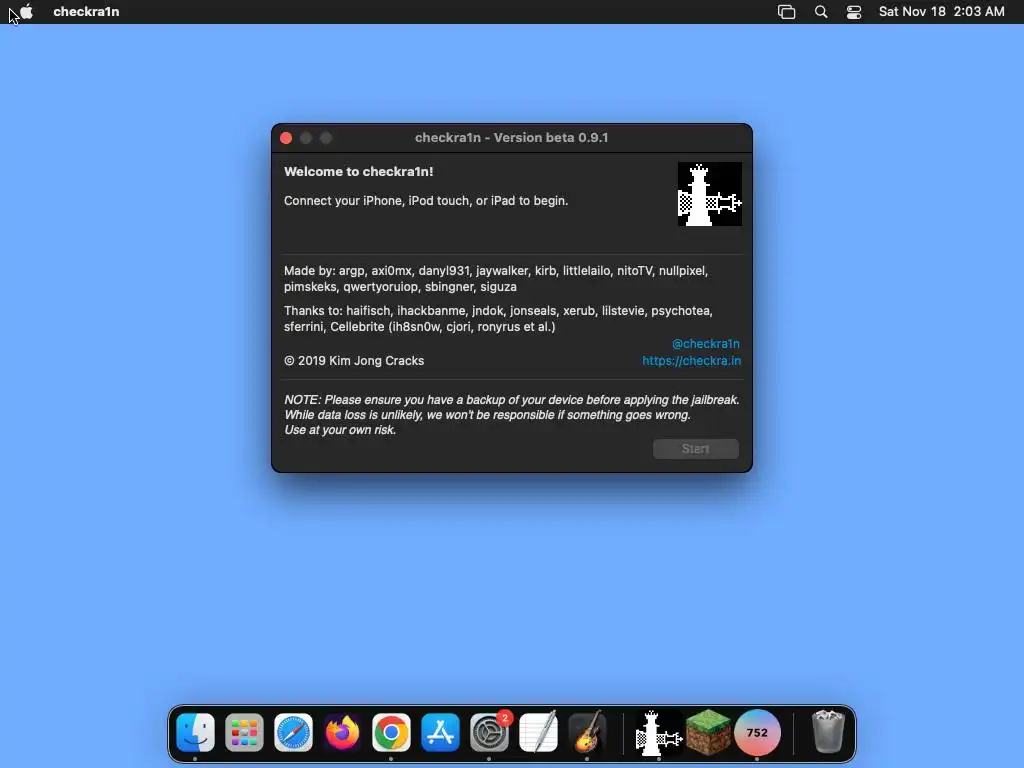The width and height of the screenshot is (1024, 768).
Task: Open the checkra1n app menu
Action: click(86, 11)
